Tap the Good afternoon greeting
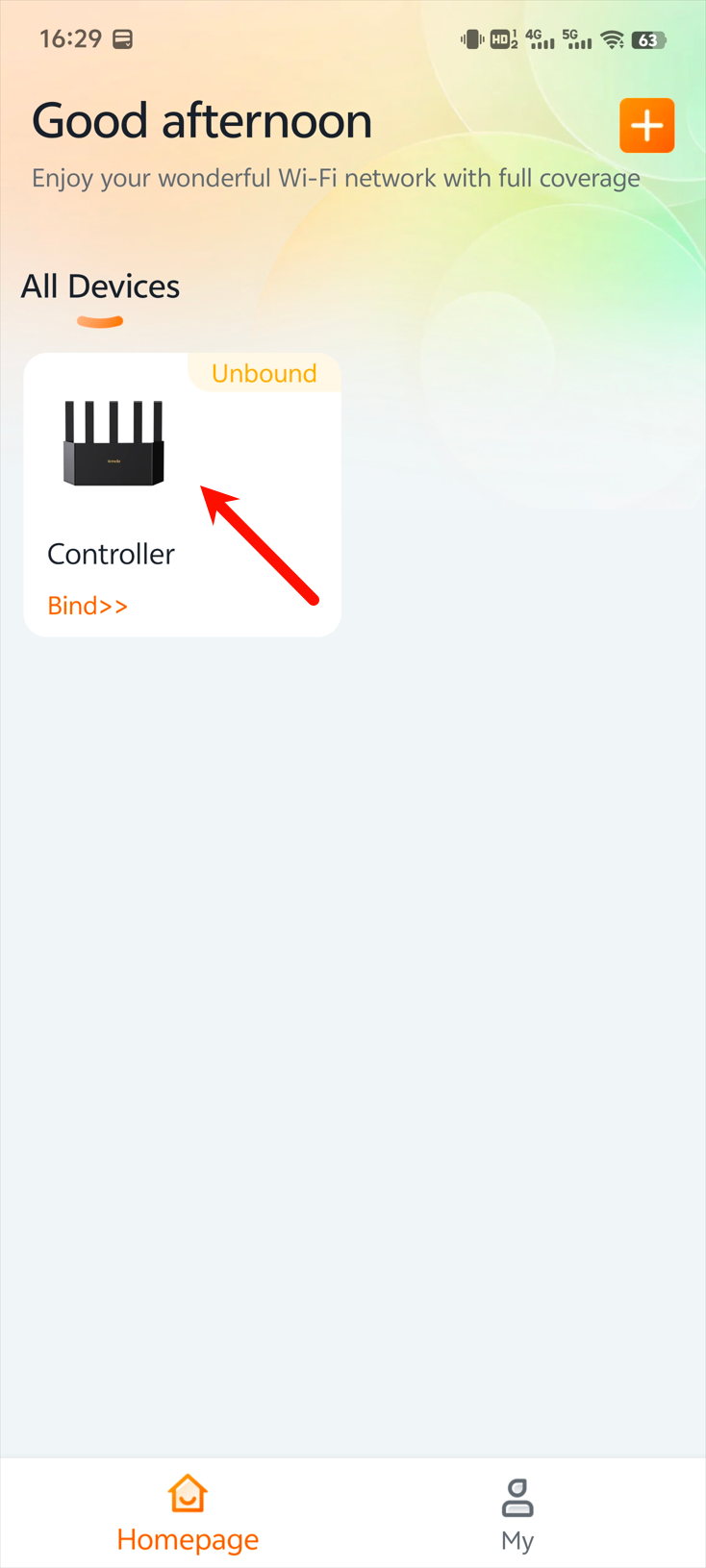 (202, 121)
